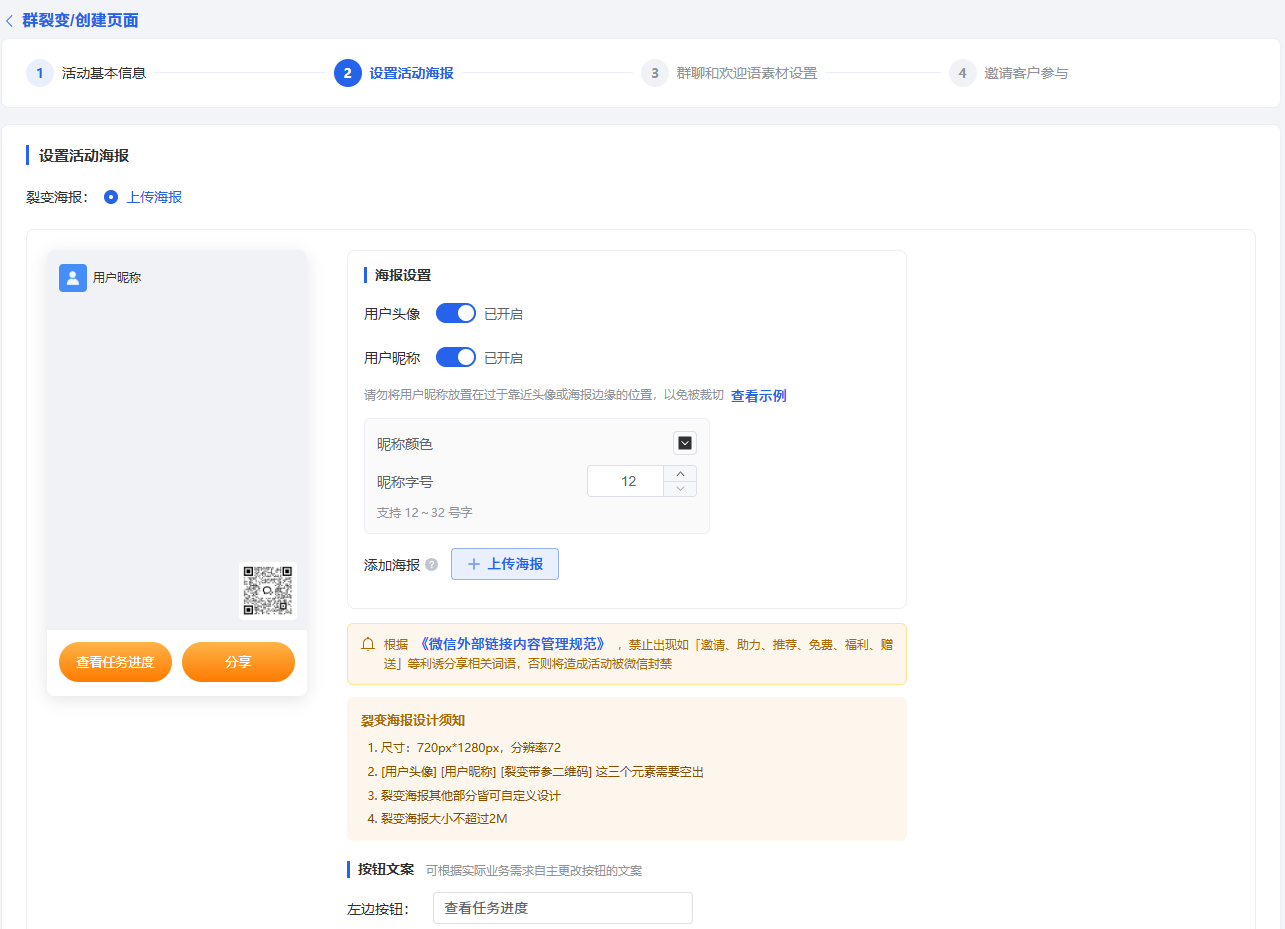Select the 上传海报 radio button

coord(111,197)
